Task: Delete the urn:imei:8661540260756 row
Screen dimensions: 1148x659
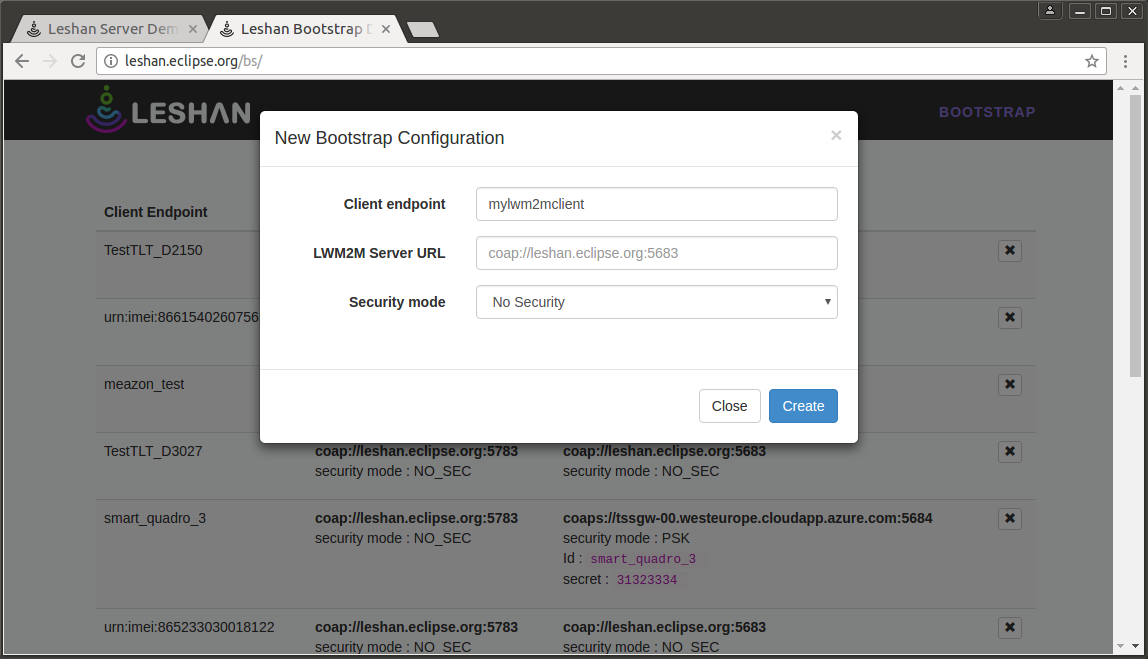Action: click(x=1010, y=318)
